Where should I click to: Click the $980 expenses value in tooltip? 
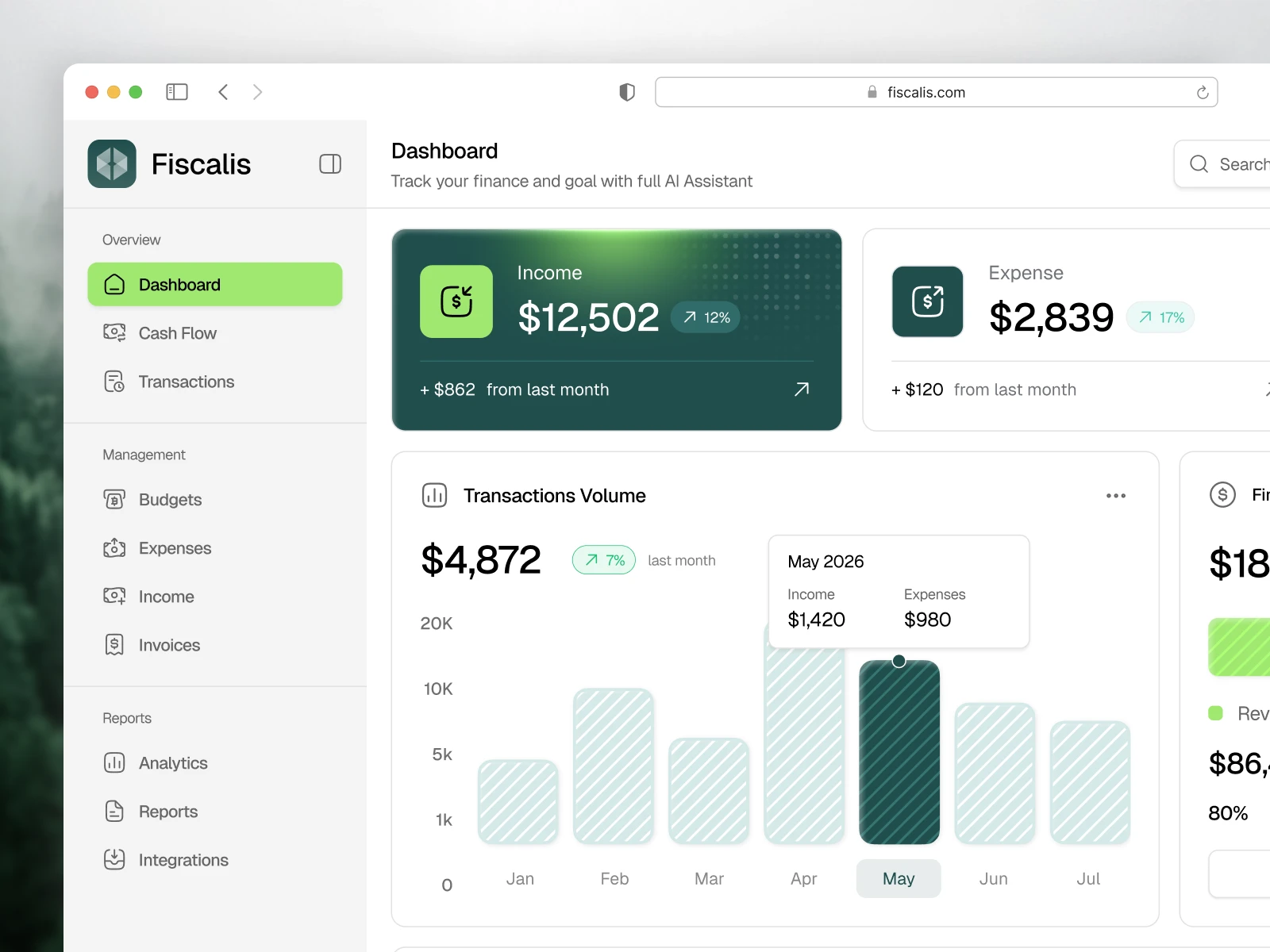927,620
